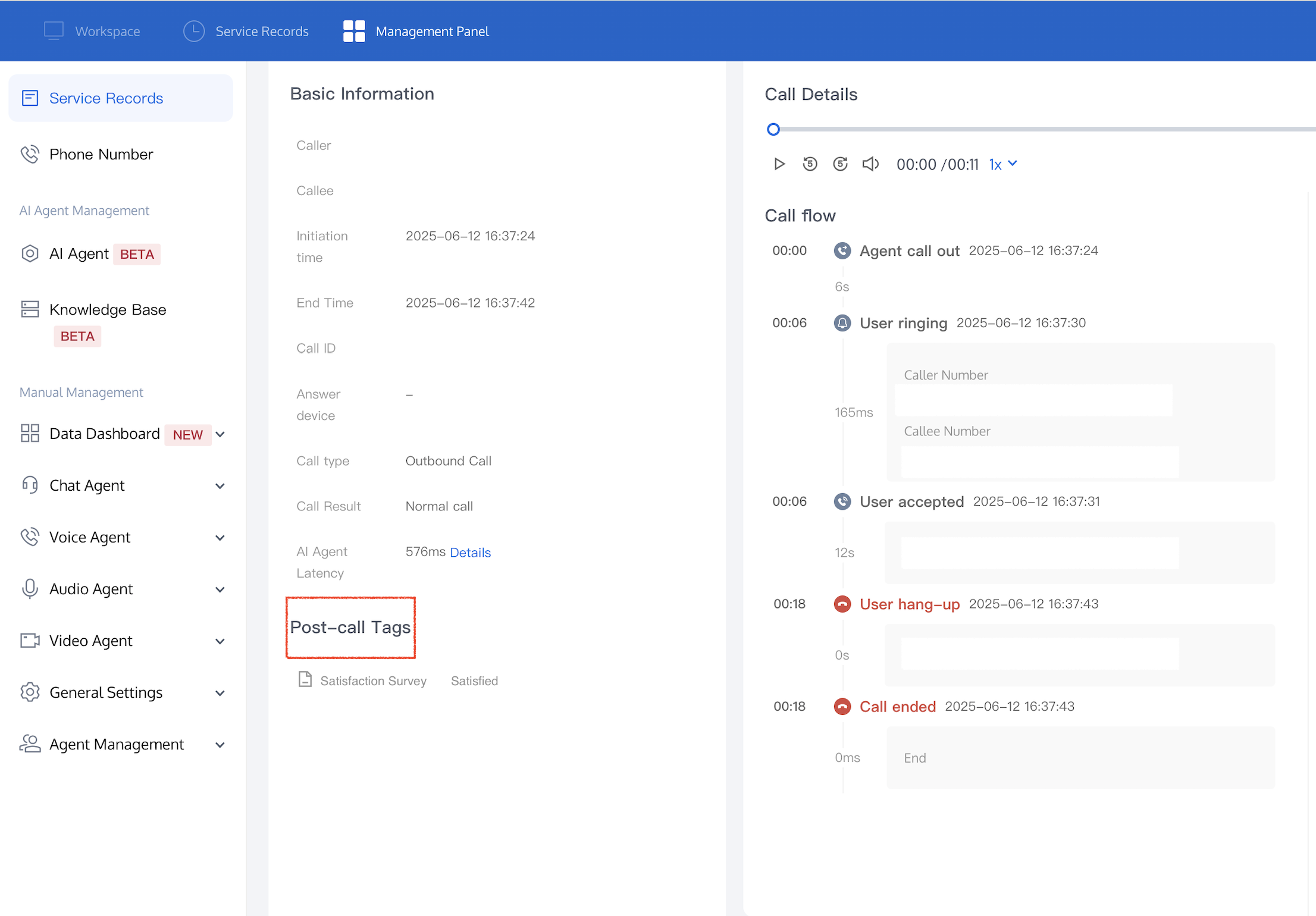Open Workspace tab in top bar

(x=92, y=31)
